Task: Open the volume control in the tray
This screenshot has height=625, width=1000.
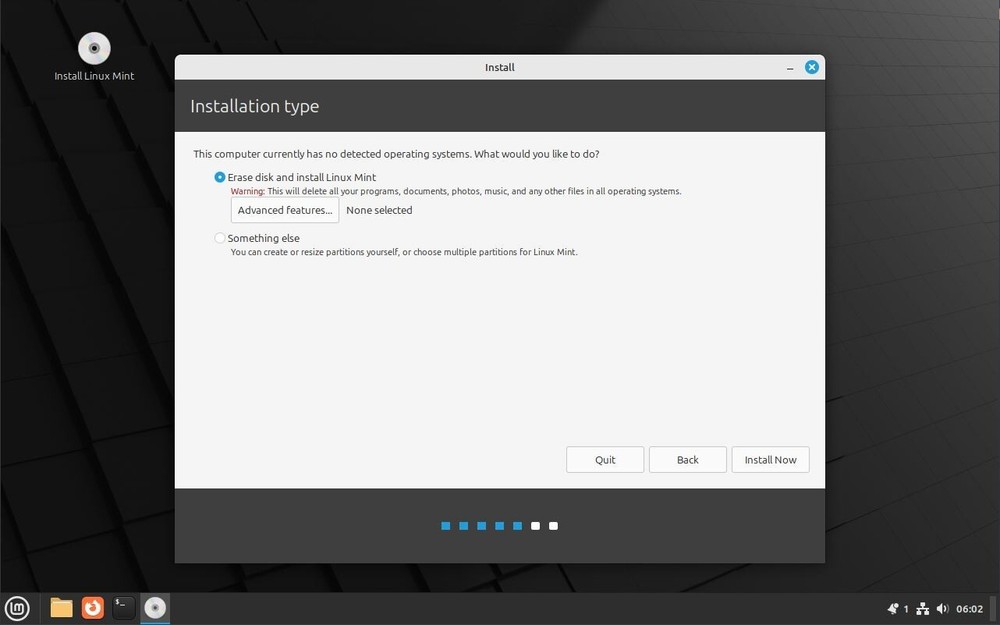Action: pos(941,608)
